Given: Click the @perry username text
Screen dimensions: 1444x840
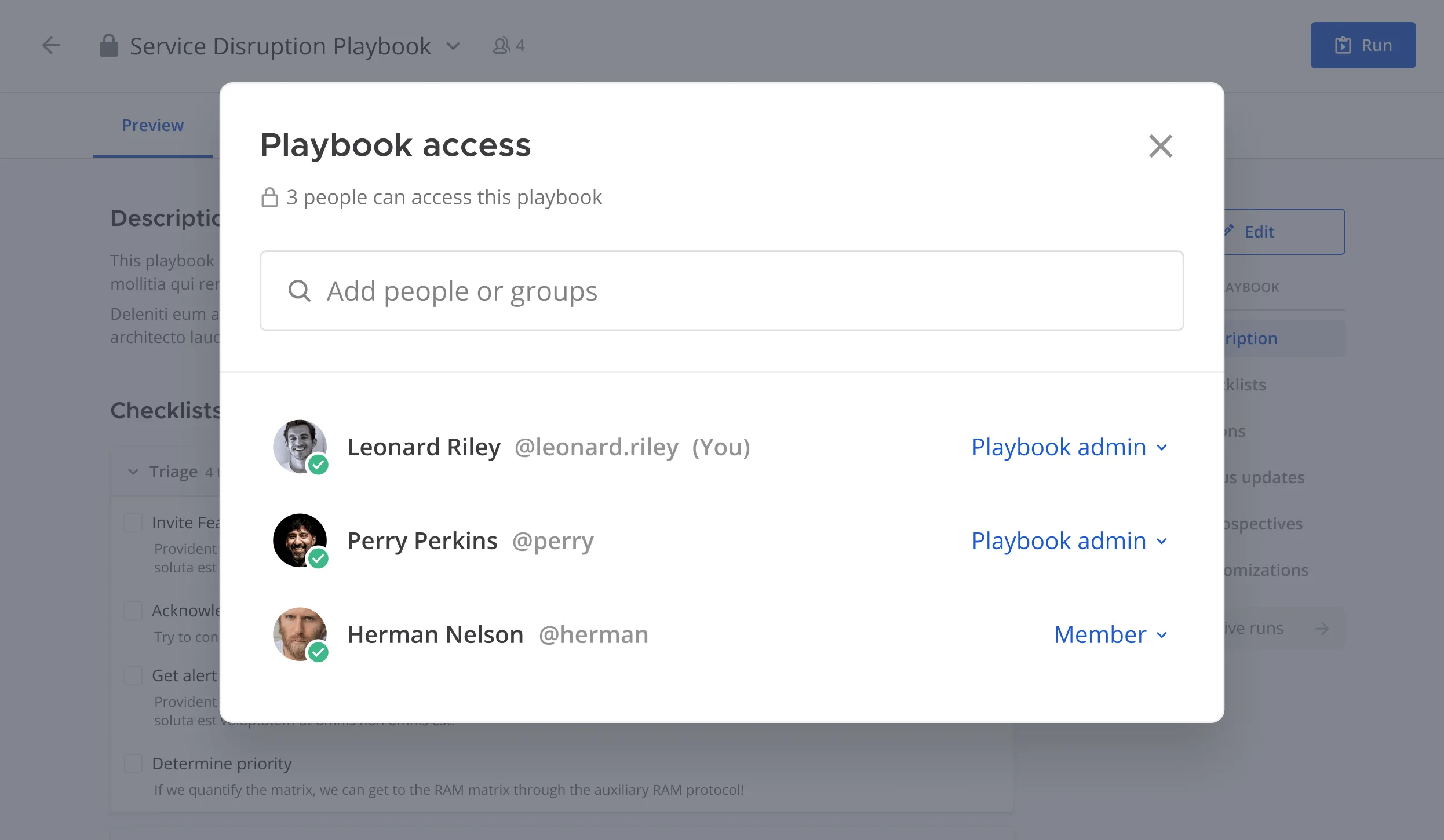Looking at the screenshot, I should click(553, 541).
